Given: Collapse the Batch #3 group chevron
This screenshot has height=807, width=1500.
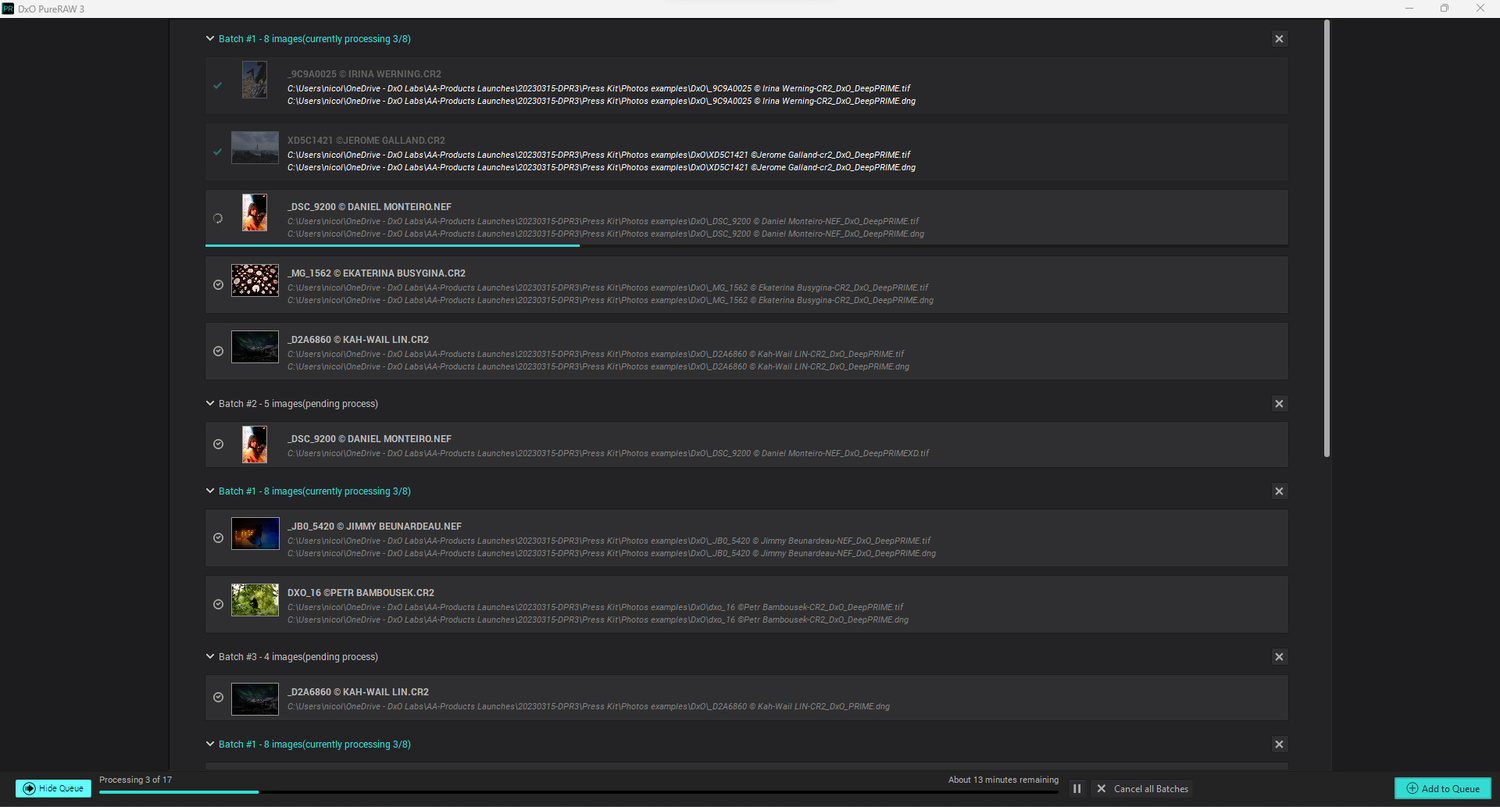Looking at the screenshot, I should click(210, 657).
